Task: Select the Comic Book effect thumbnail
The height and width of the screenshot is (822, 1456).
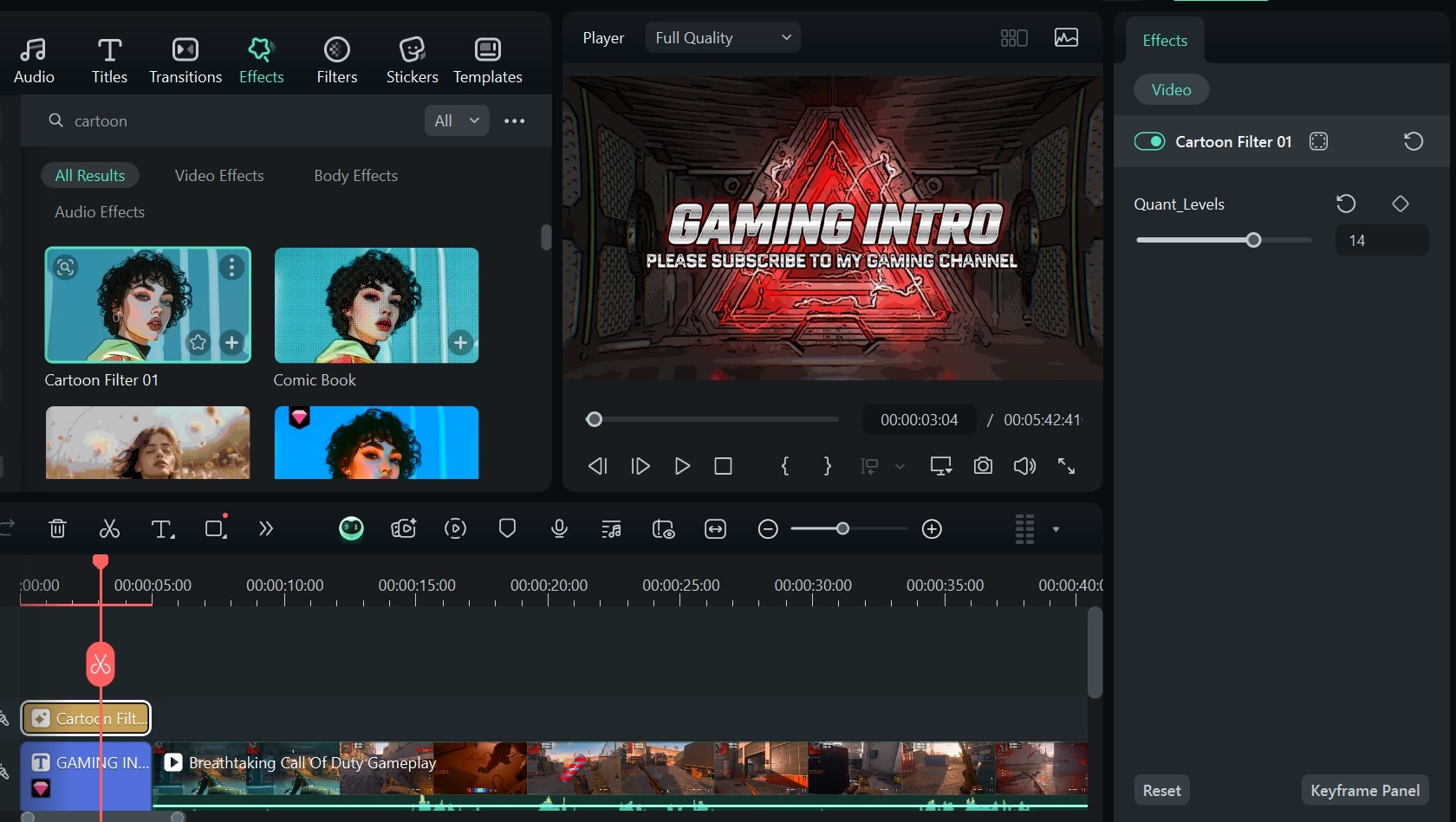Action: pyautogui.click(x=376, y=305)
